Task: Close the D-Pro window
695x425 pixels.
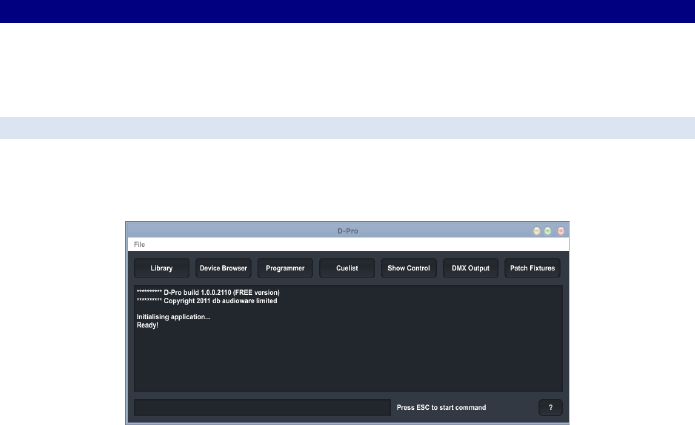Action: [x=561, y=231]
